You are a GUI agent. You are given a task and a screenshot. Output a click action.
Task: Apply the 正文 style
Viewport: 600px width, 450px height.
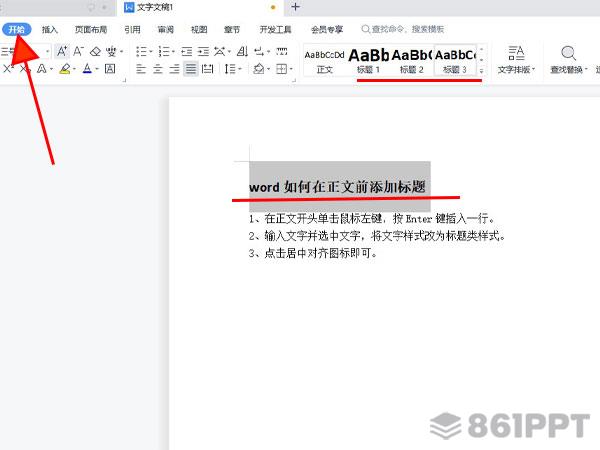click(324, 61)
